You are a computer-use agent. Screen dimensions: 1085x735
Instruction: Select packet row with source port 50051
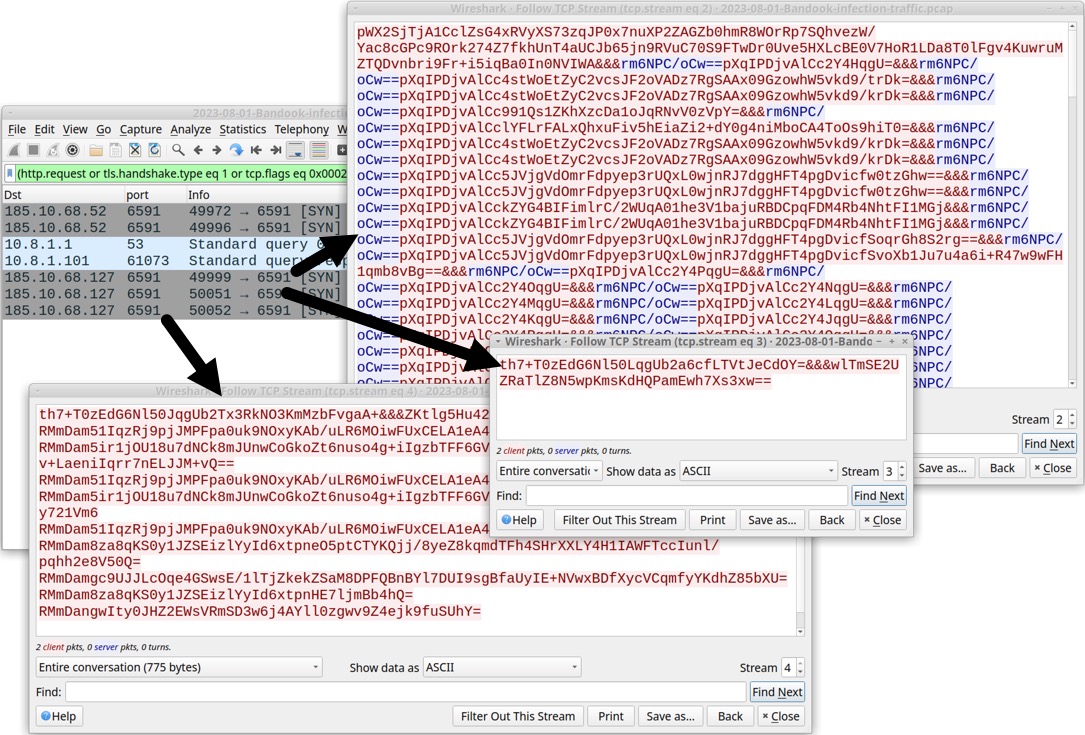click(x=174, y=294)
